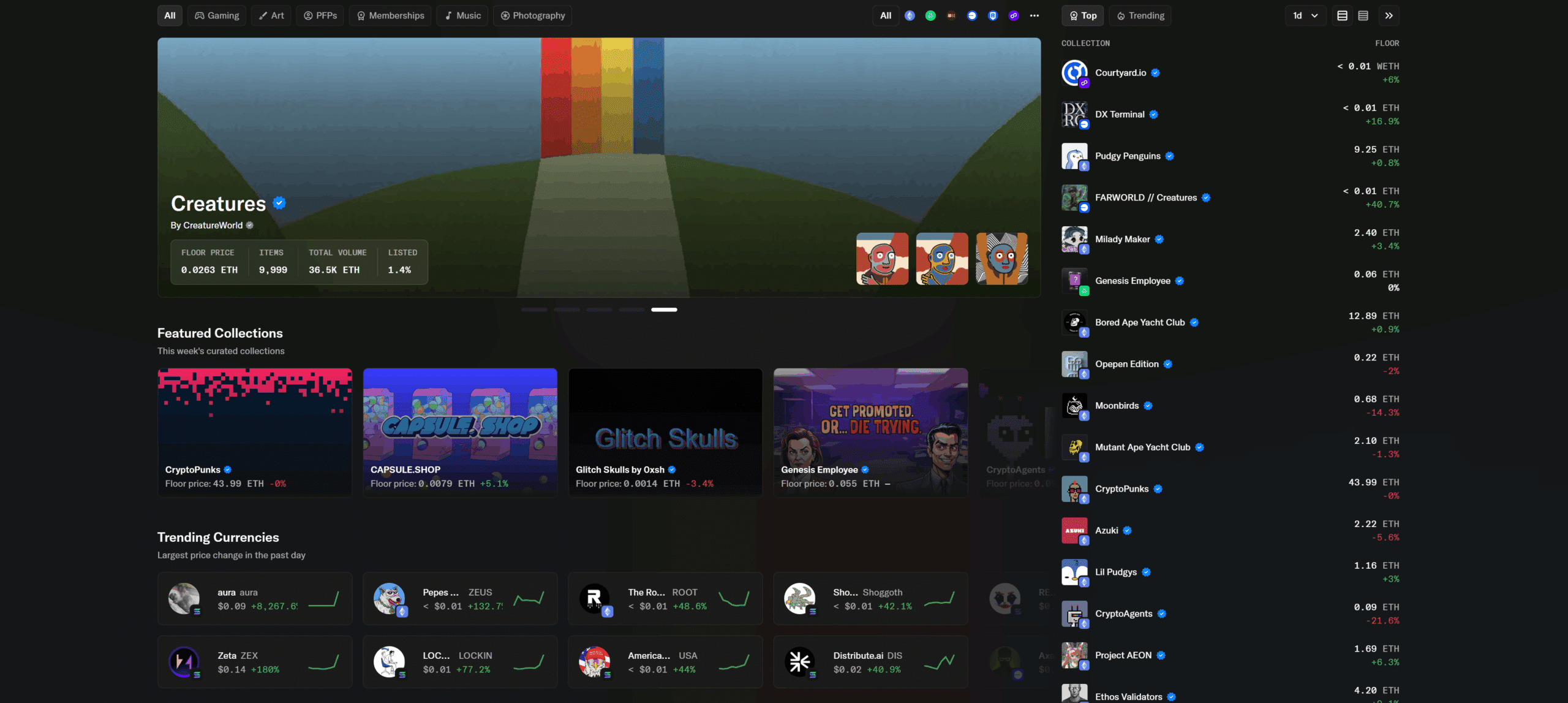Click the FLOOR column header
Viewport: 1568px width, 703px height.
coord(1387,44)
